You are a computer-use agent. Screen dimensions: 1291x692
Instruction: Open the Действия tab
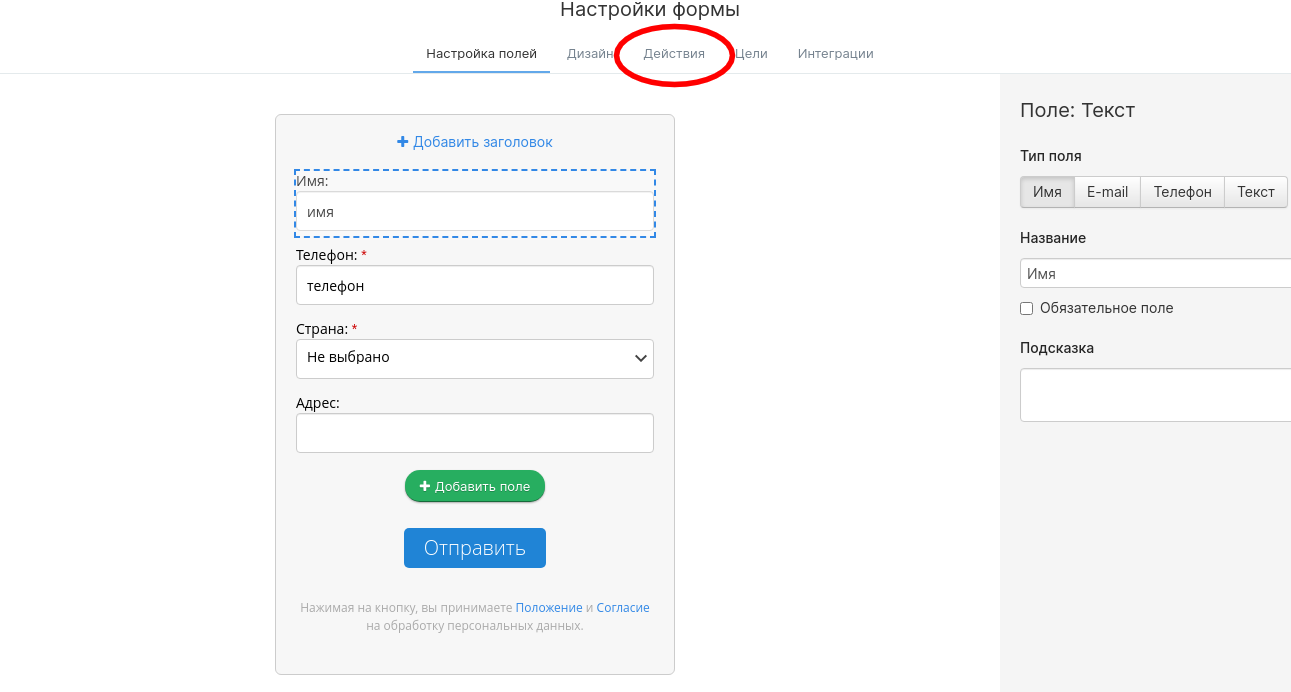(x=674, y=54)
